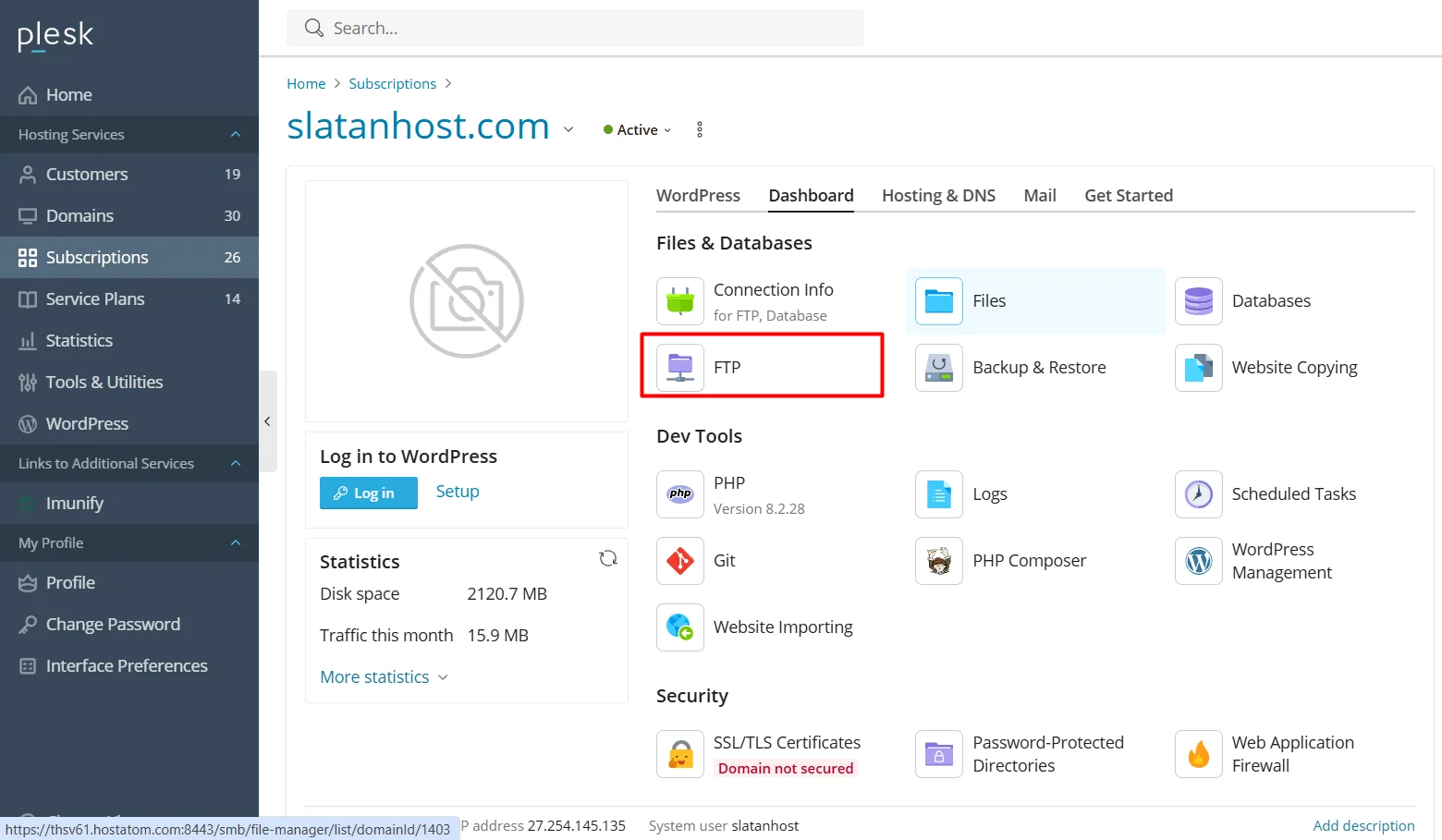
Task: Open the PHP settings icon
Action: tap(680, 494)
